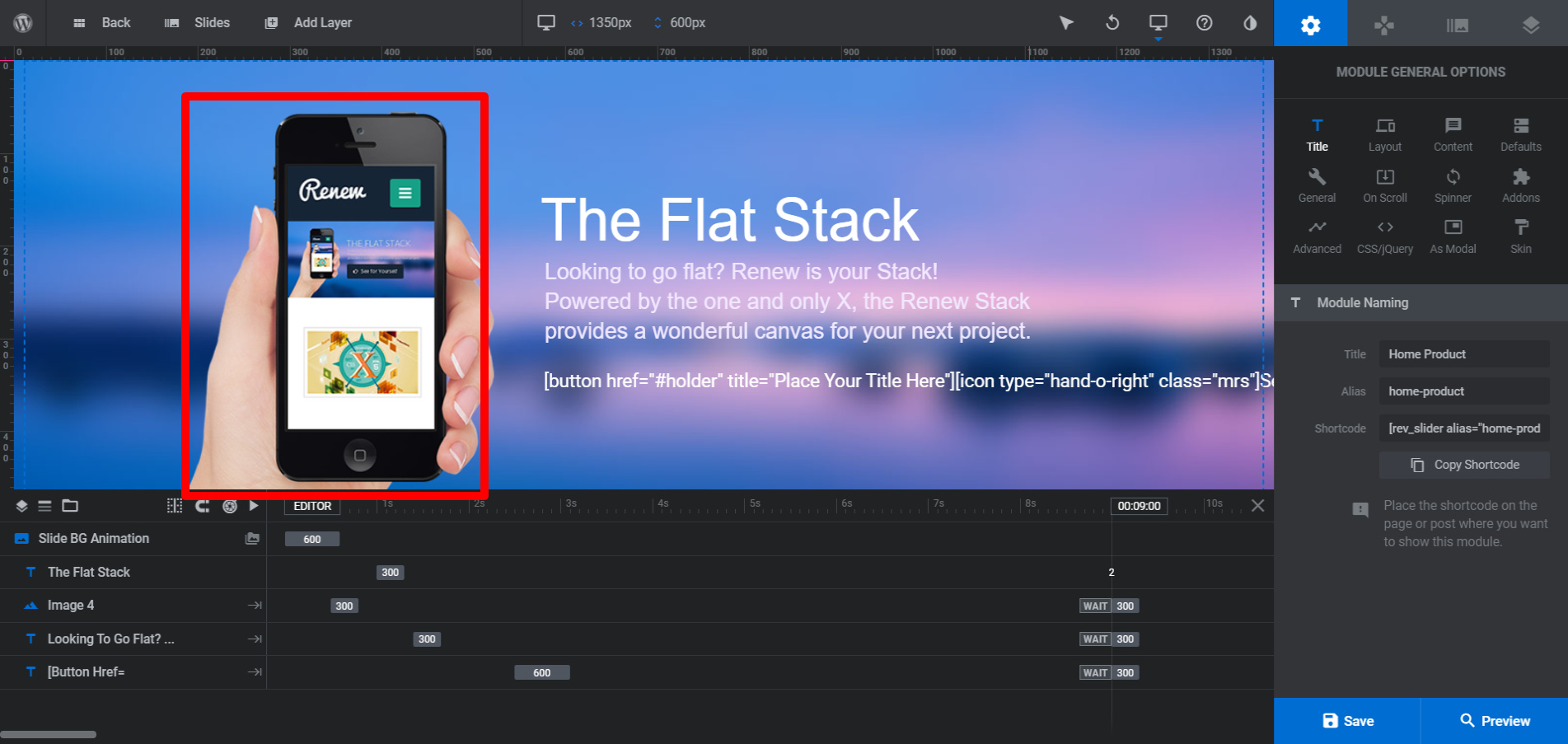1568x744 pixels.
Task: Click the aperture icon in timeline toolbar
Action: click(230, 506)
